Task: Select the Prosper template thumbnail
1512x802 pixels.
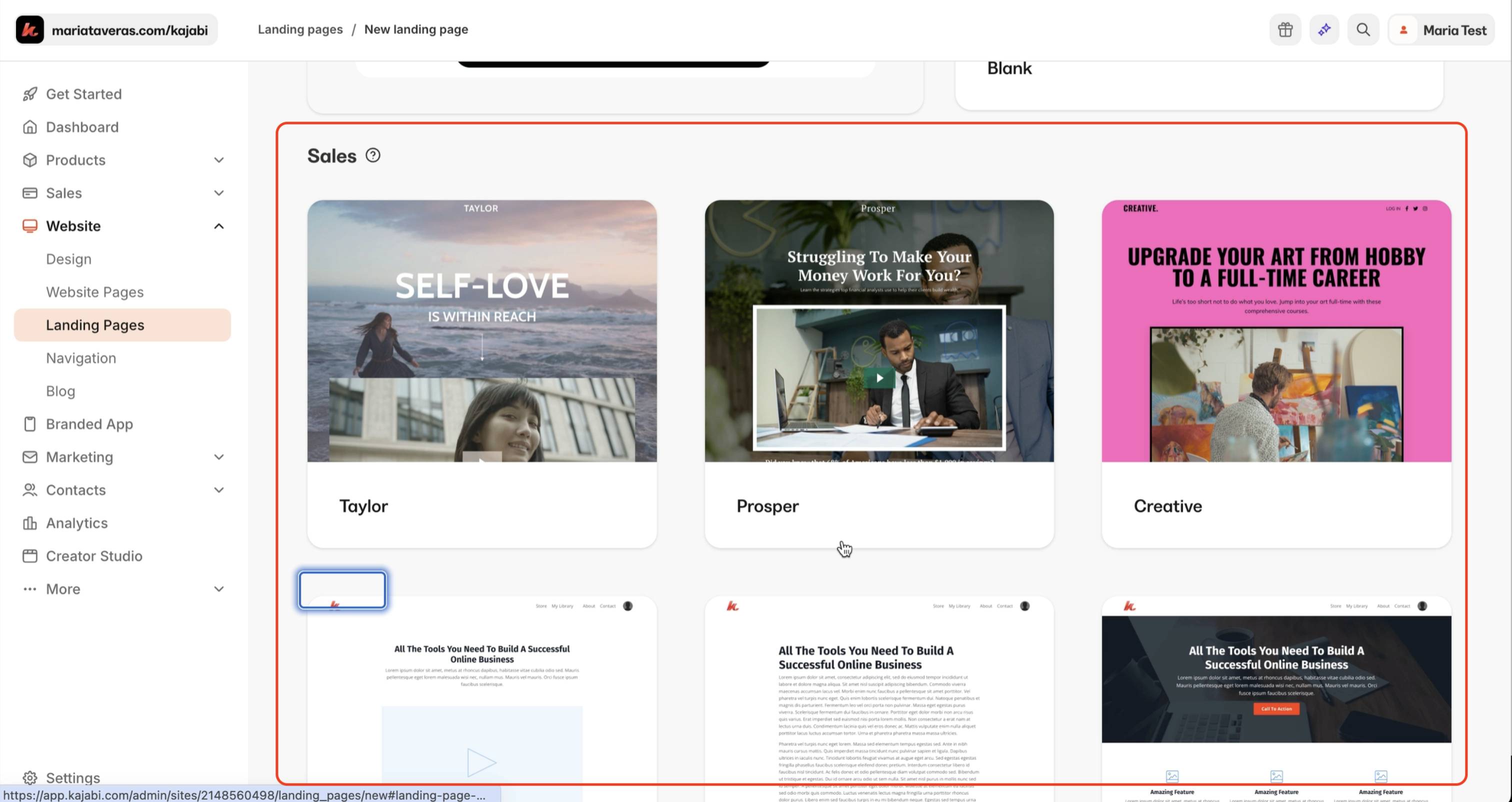Action: (x=879, y=331)
